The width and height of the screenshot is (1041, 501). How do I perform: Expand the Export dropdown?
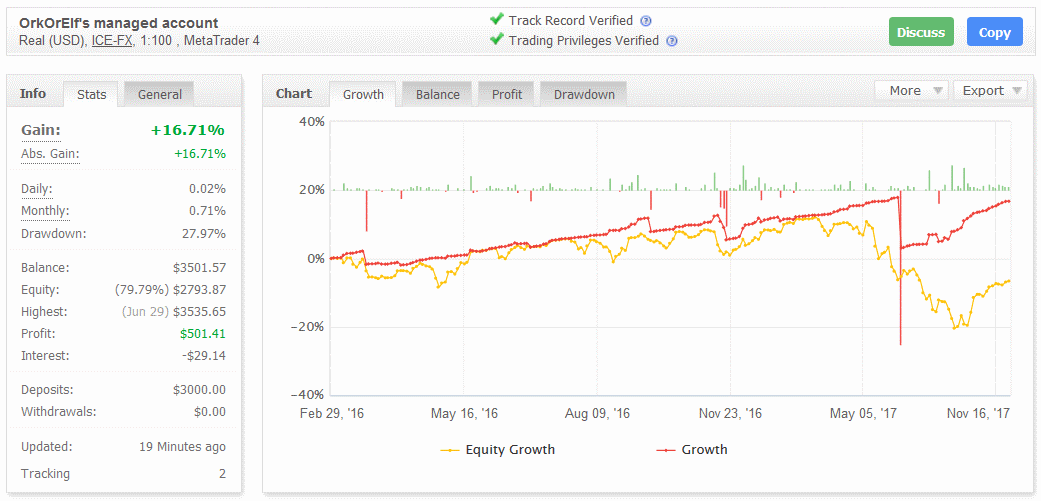(x=989, y=91)
